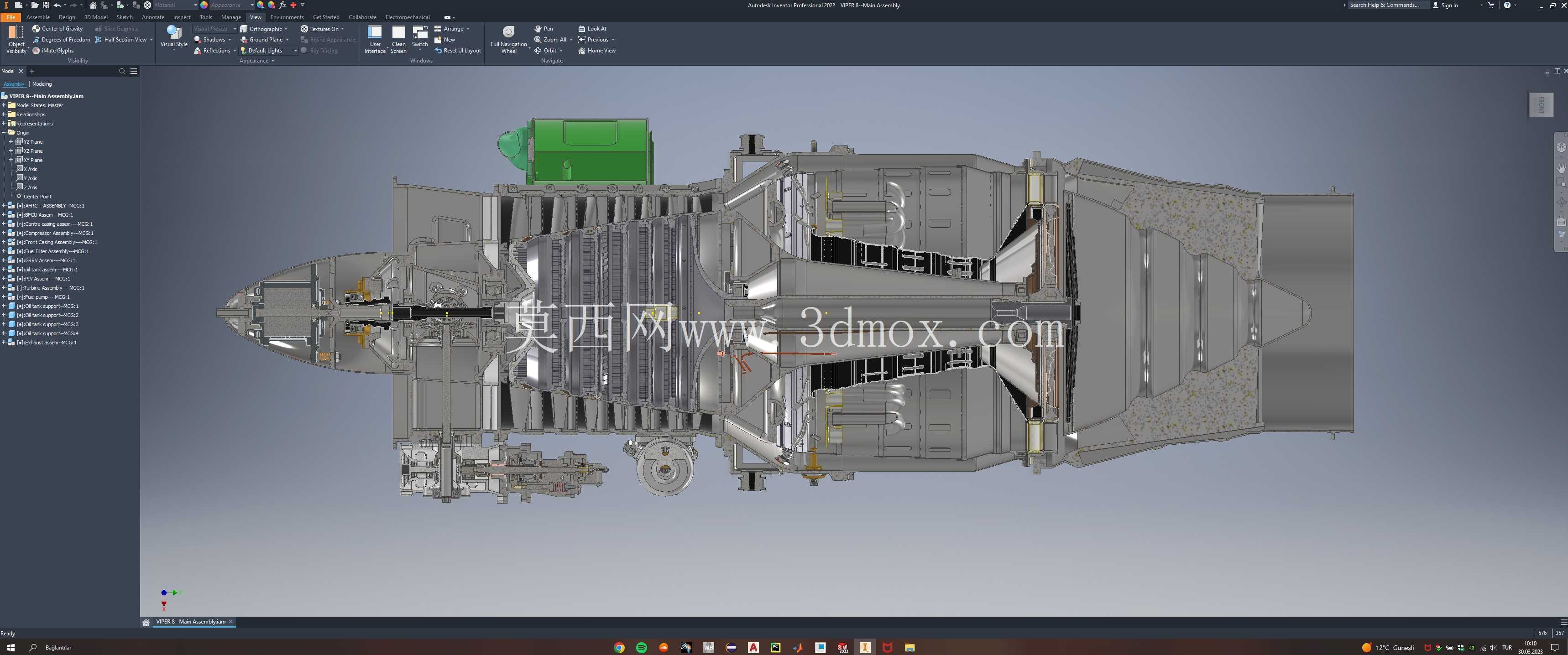This screenshot has width=1568, height=655.
Task: Expand the Appearance panel flyout
Action: [x=257, y=61]
